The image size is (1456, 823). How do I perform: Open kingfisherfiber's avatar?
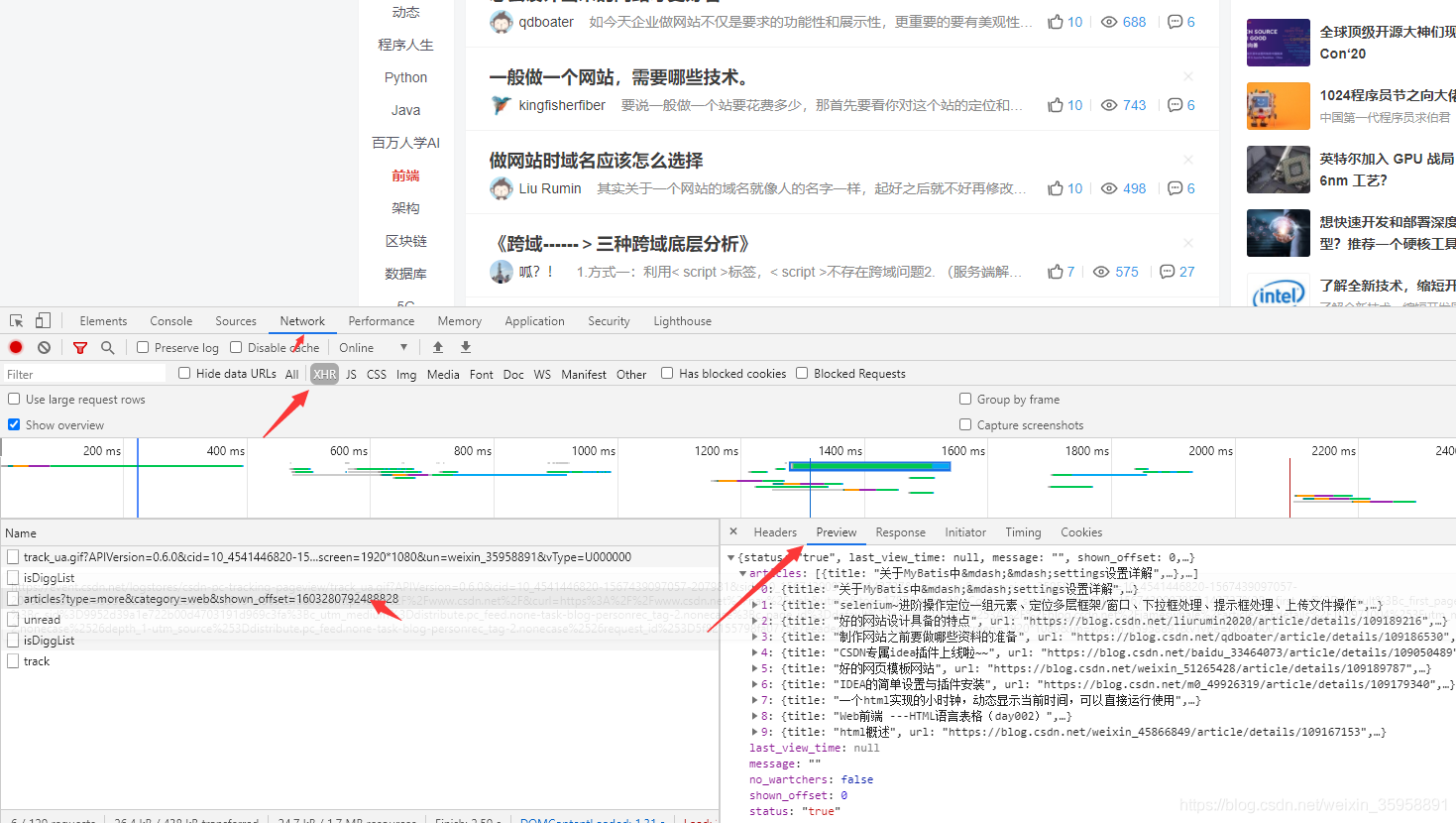[x=501, y=105]
